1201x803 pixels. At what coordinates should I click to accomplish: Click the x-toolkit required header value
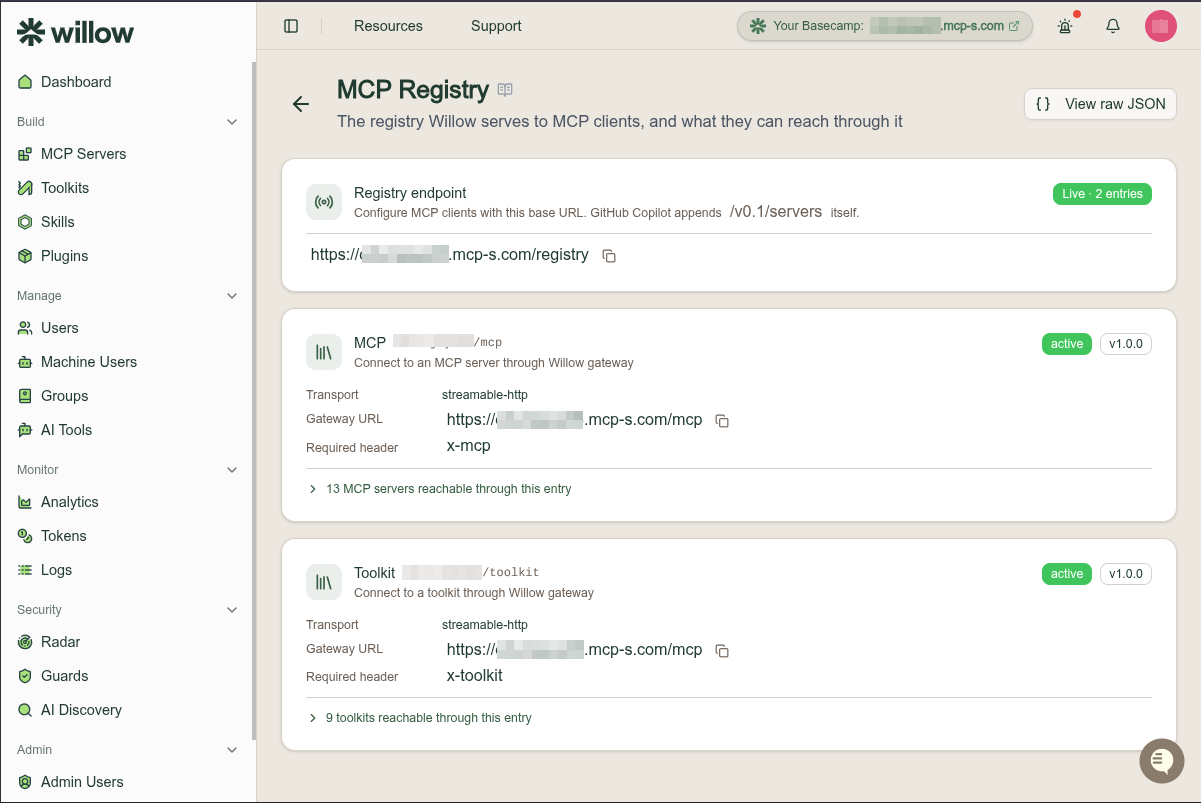click(474, 676)
